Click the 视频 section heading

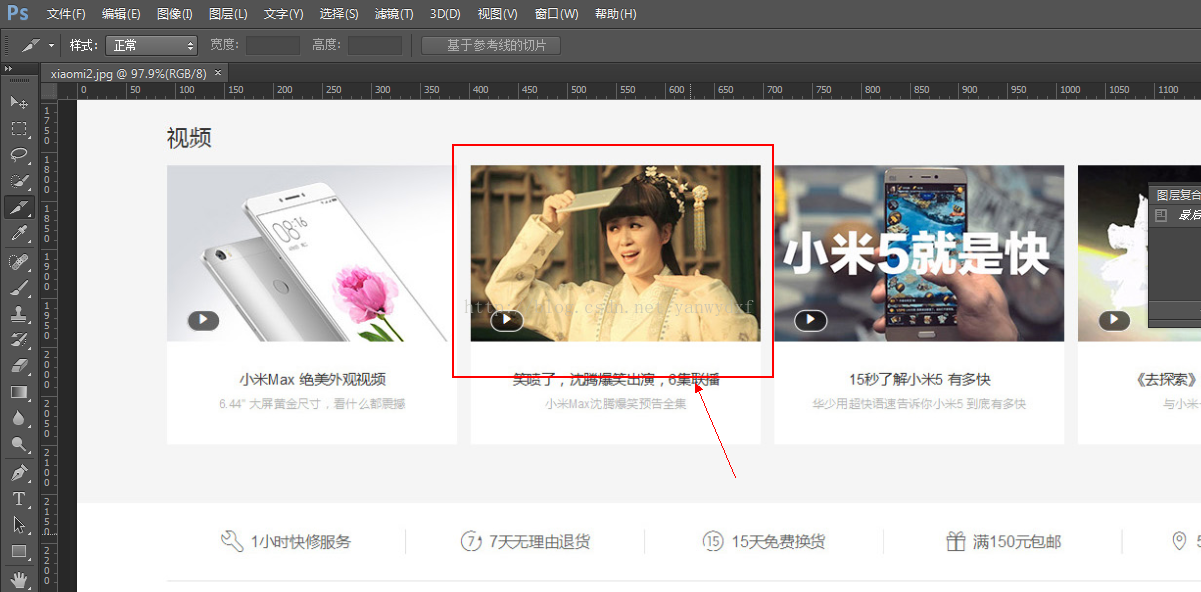tap(189, 138)
